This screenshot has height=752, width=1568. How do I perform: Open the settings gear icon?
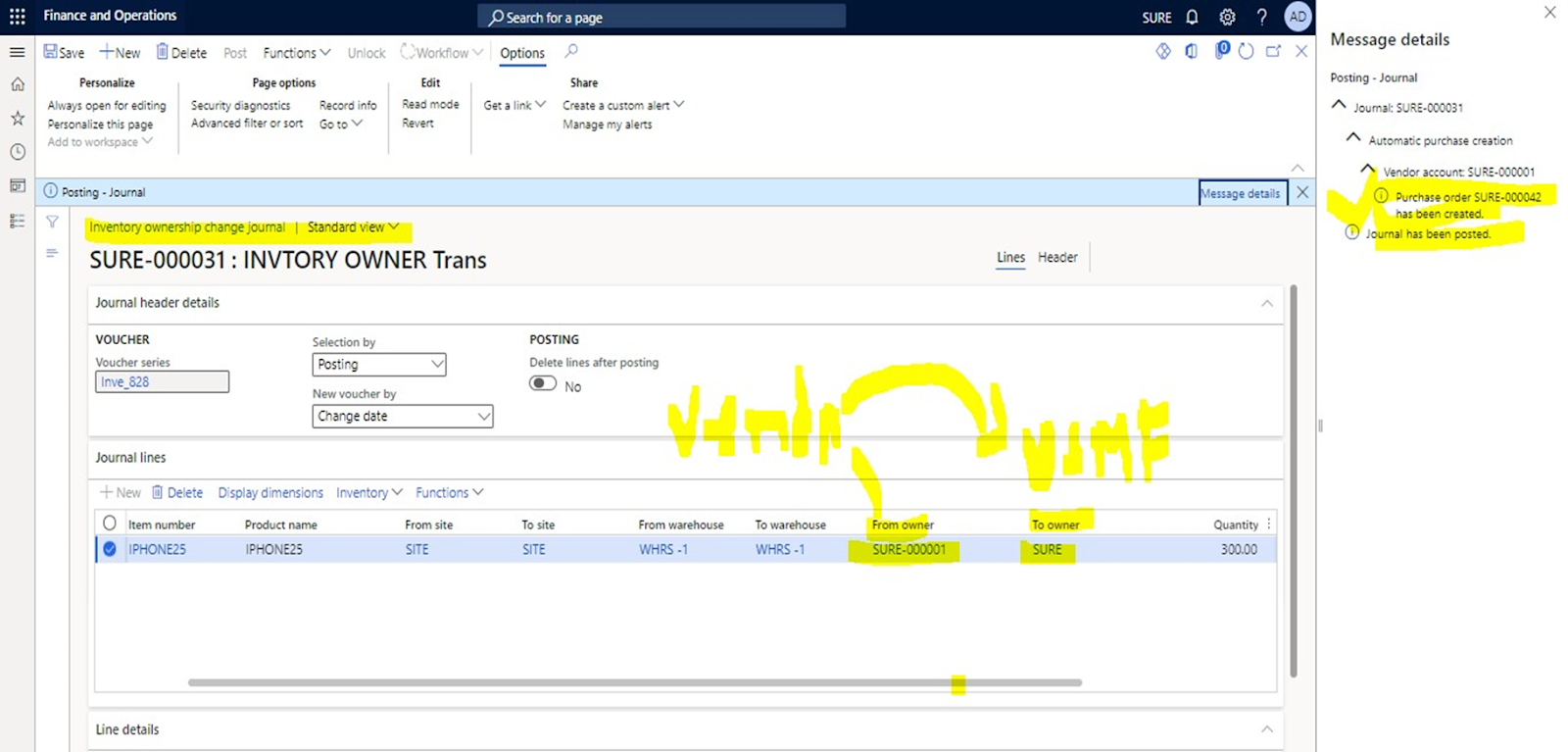1227,17
